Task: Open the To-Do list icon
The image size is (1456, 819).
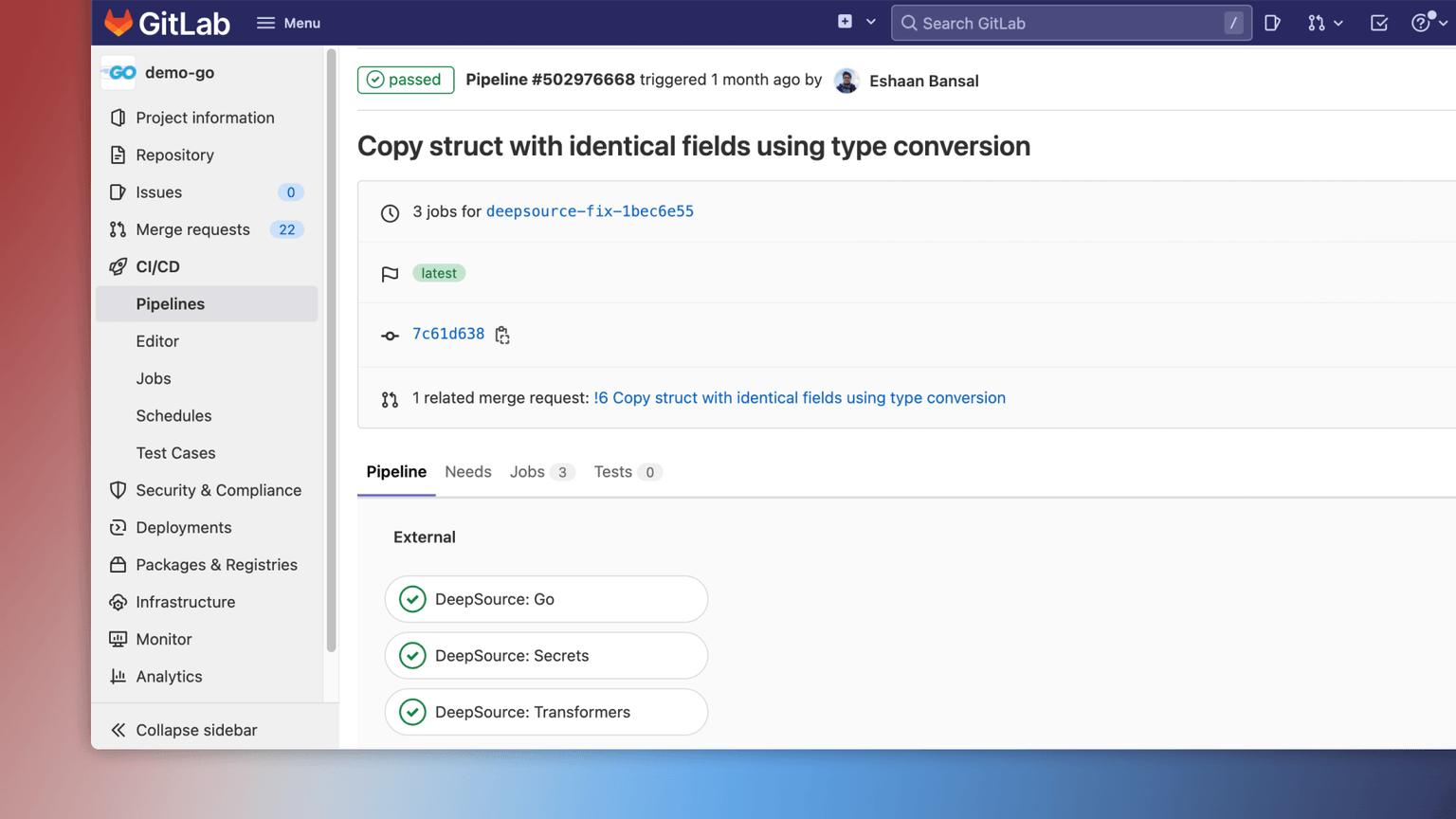Action: (x=1379, y=23)
